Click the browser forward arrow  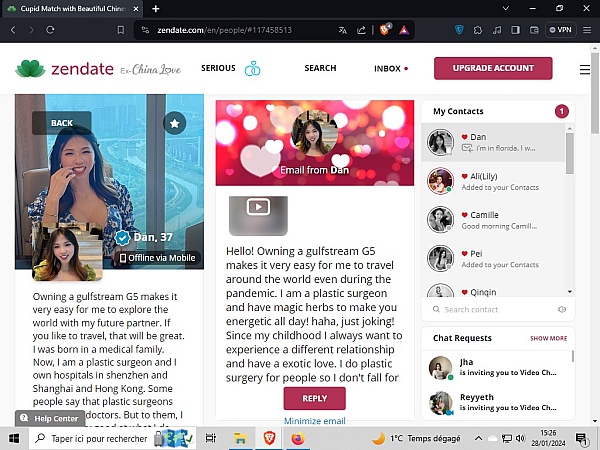[x=31, y=30]
